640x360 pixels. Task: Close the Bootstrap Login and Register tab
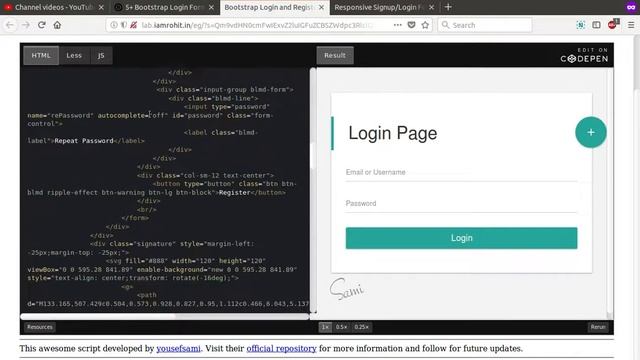tap(322, 7)
